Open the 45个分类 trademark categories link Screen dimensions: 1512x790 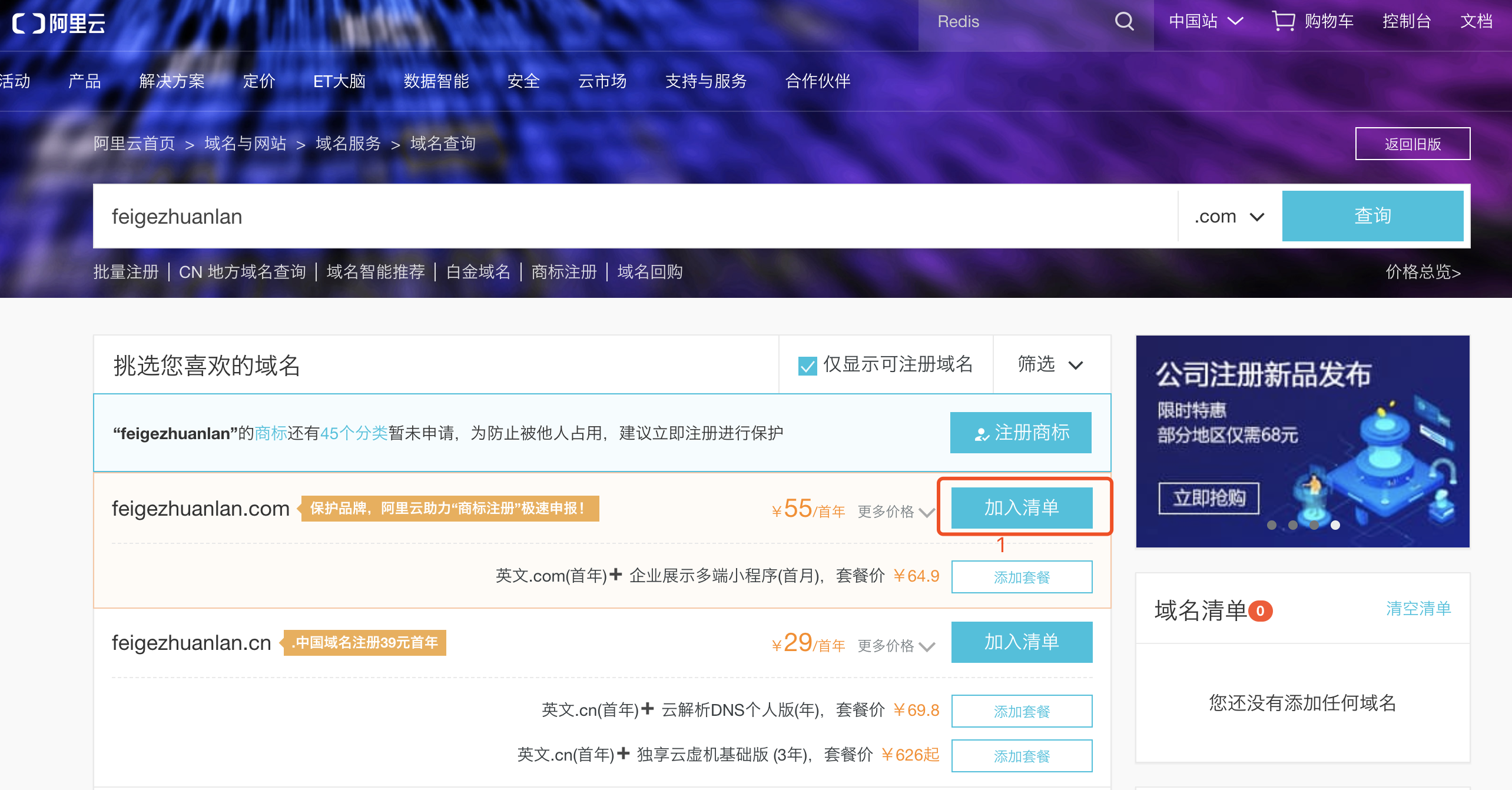click(x=353, y=433)
